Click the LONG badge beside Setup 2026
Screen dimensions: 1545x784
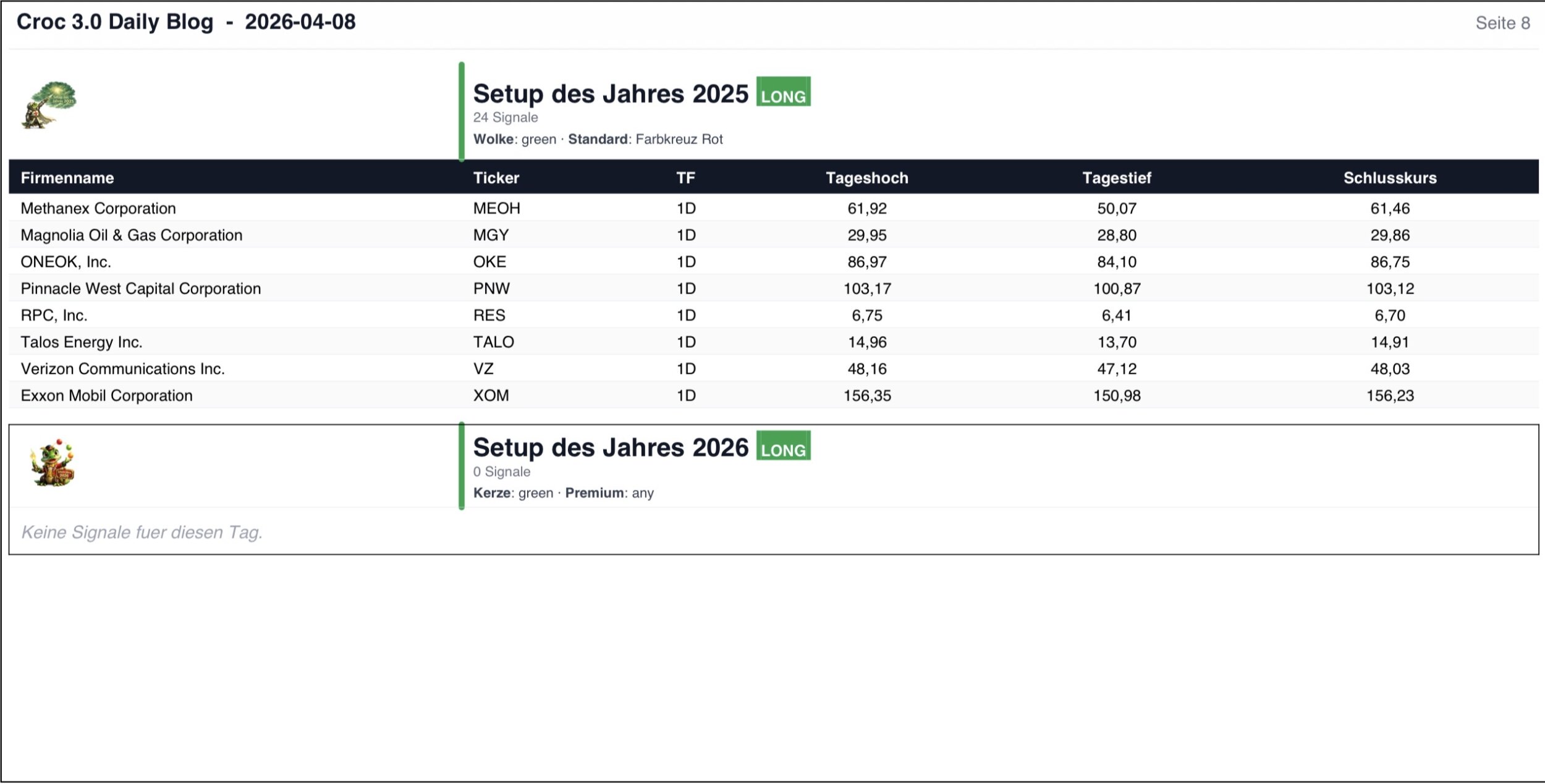(783, 446)
